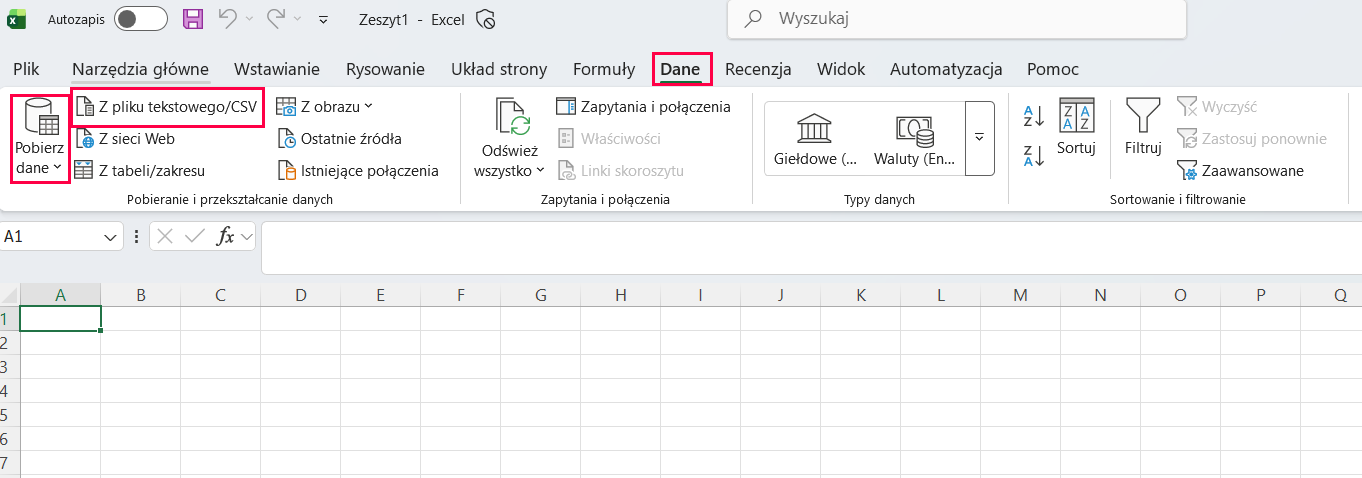Viewport: 1362px width, 478px height.
Task: Click the Sort A to Z icon
Action: (1033, 116)
